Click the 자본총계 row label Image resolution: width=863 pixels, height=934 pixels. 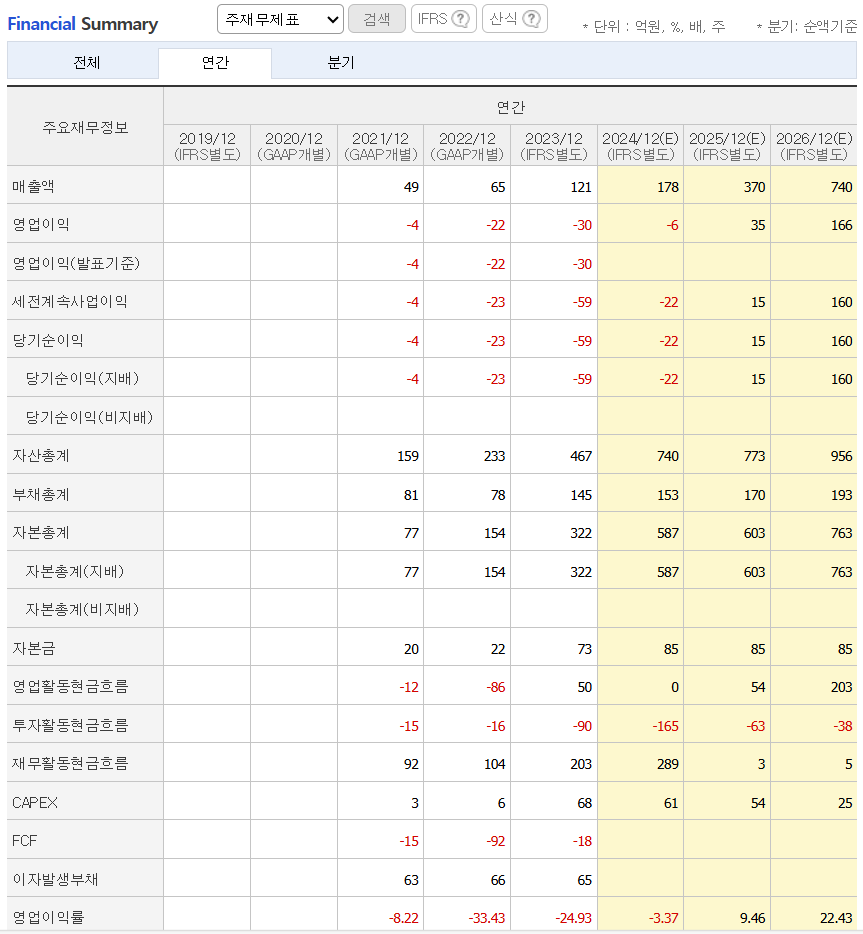(x=41, y=533)
